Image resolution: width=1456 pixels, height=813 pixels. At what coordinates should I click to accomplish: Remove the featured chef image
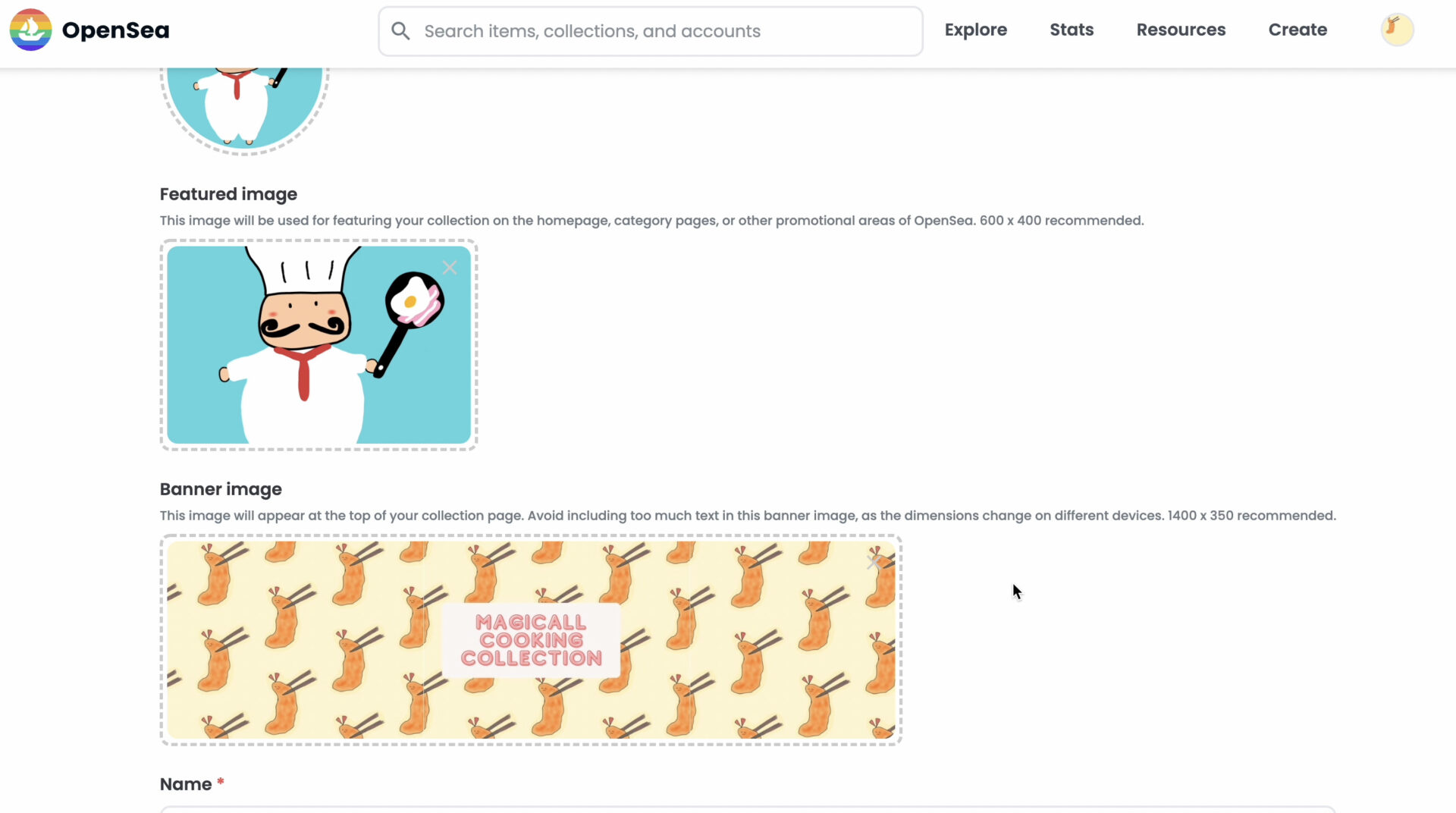(x=450, y=268)
